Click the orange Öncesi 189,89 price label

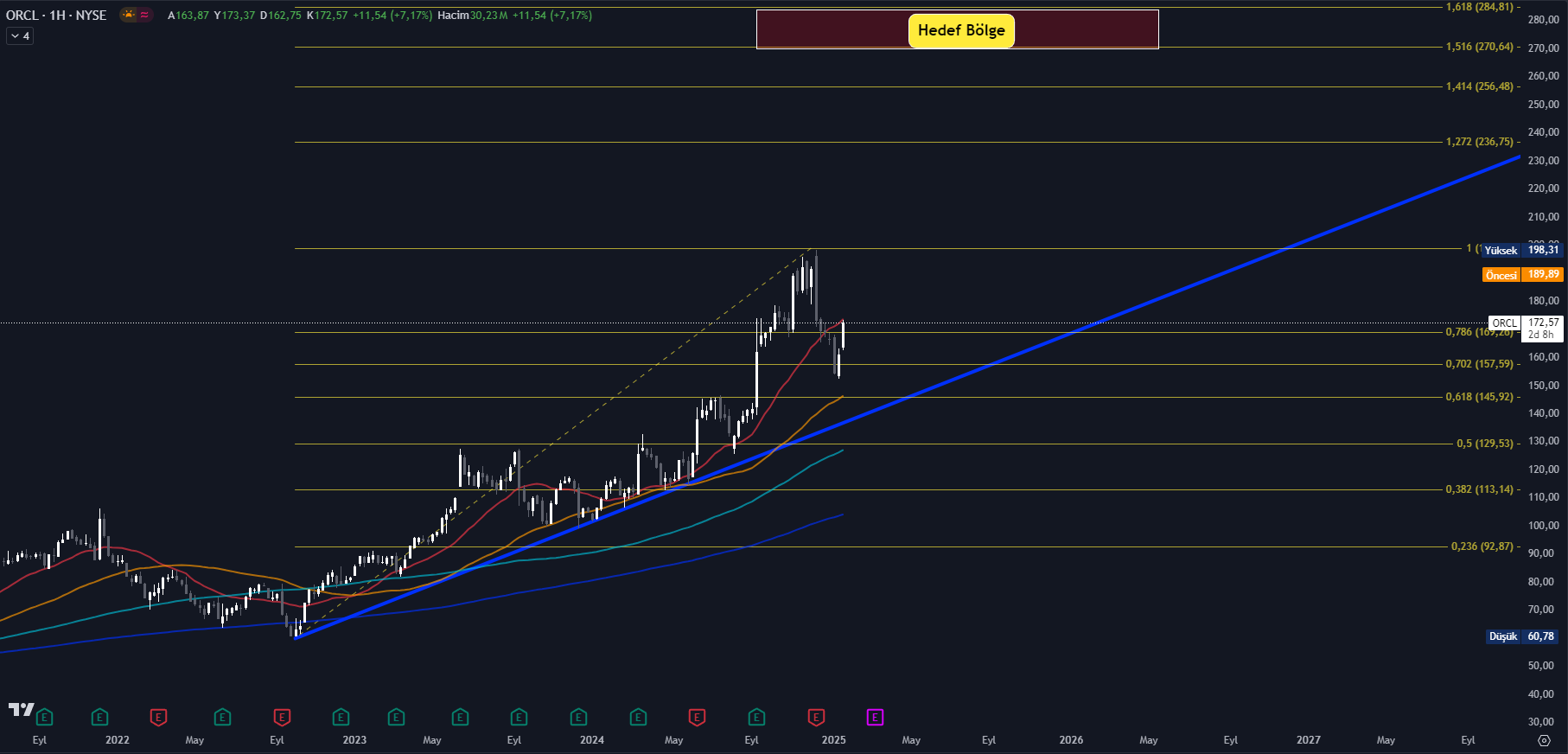tap(1522, 275)
